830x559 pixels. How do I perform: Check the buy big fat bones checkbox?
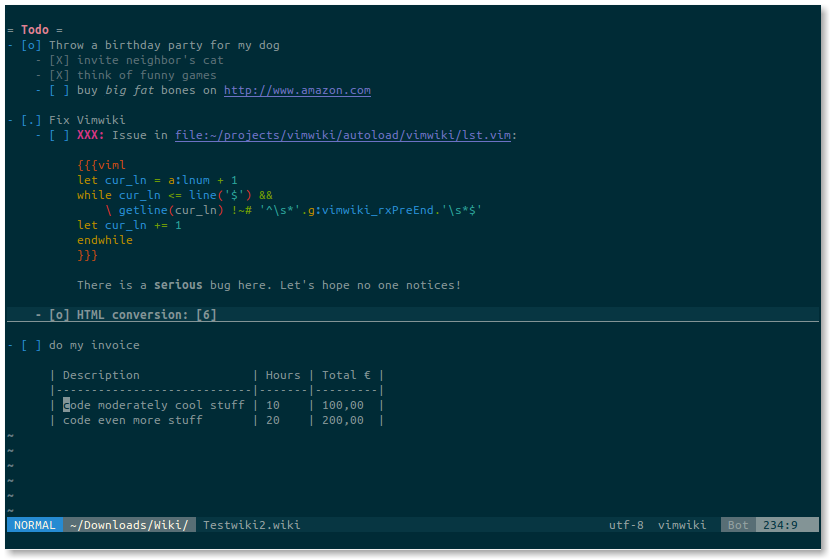click(x=59, y=90)
